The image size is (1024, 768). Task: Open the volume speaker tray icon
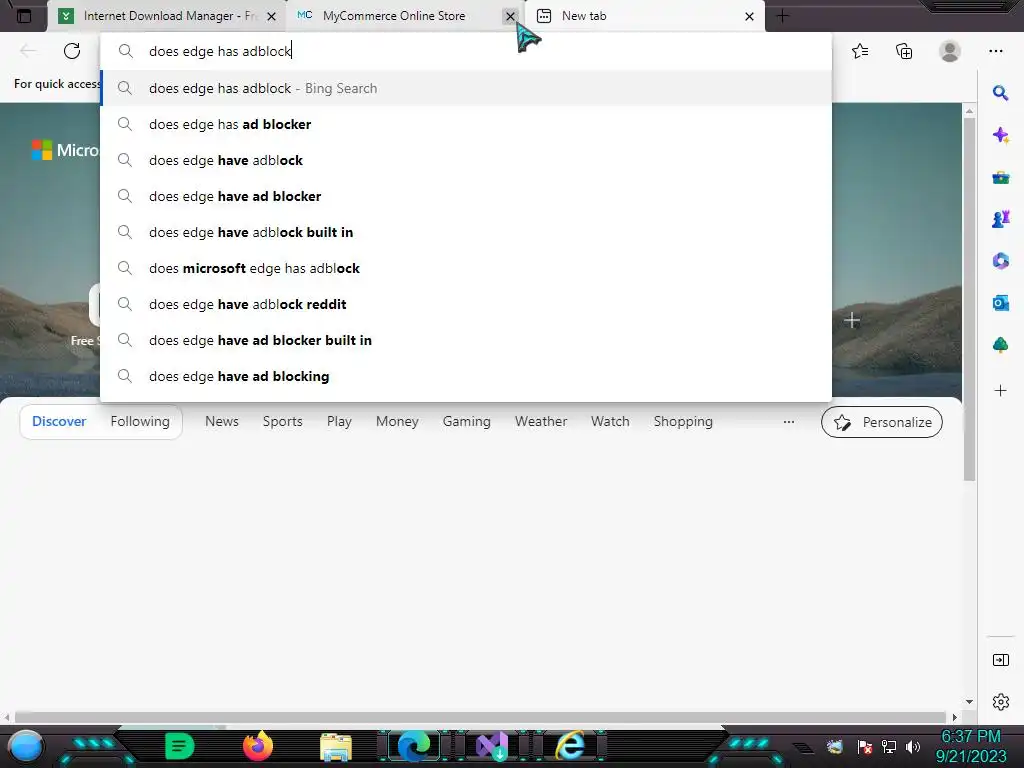[912, 746]
